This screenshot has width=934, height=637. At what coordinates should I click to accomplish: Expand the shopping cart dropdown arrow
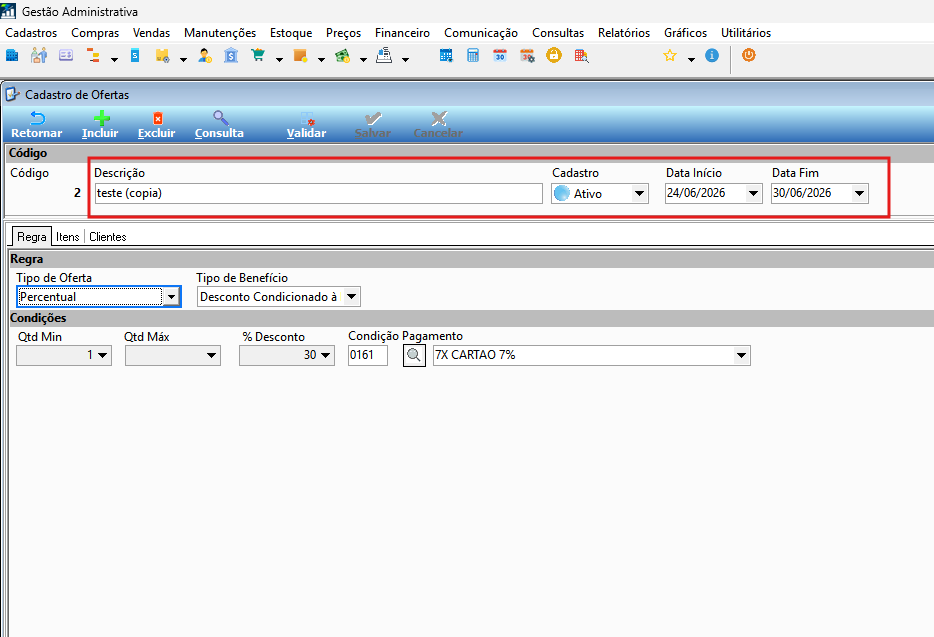point(279,60)
